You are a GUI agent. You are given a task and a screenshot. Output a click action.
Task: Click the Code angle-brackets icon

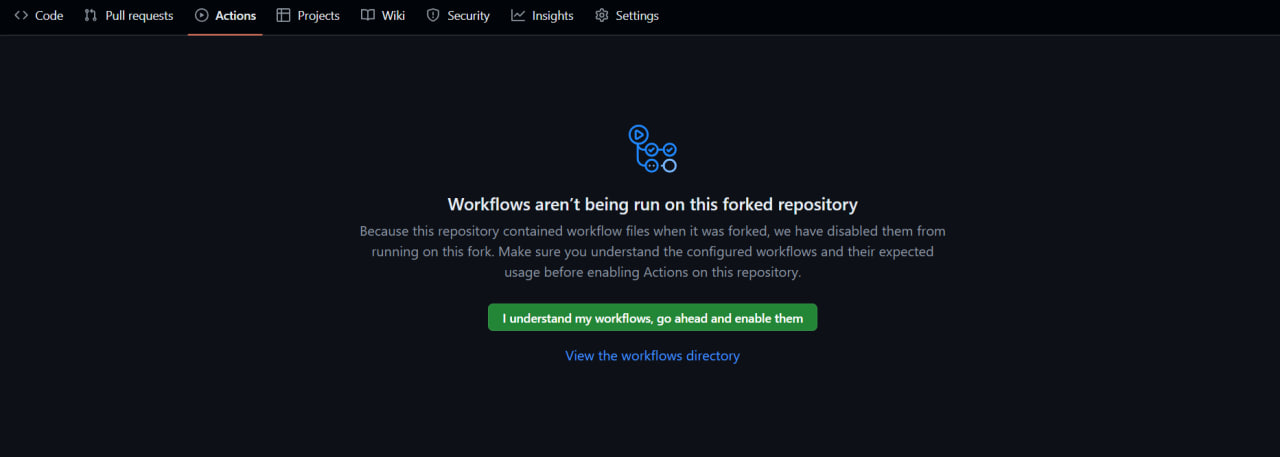pyautogui.click(x=21, y=16)
